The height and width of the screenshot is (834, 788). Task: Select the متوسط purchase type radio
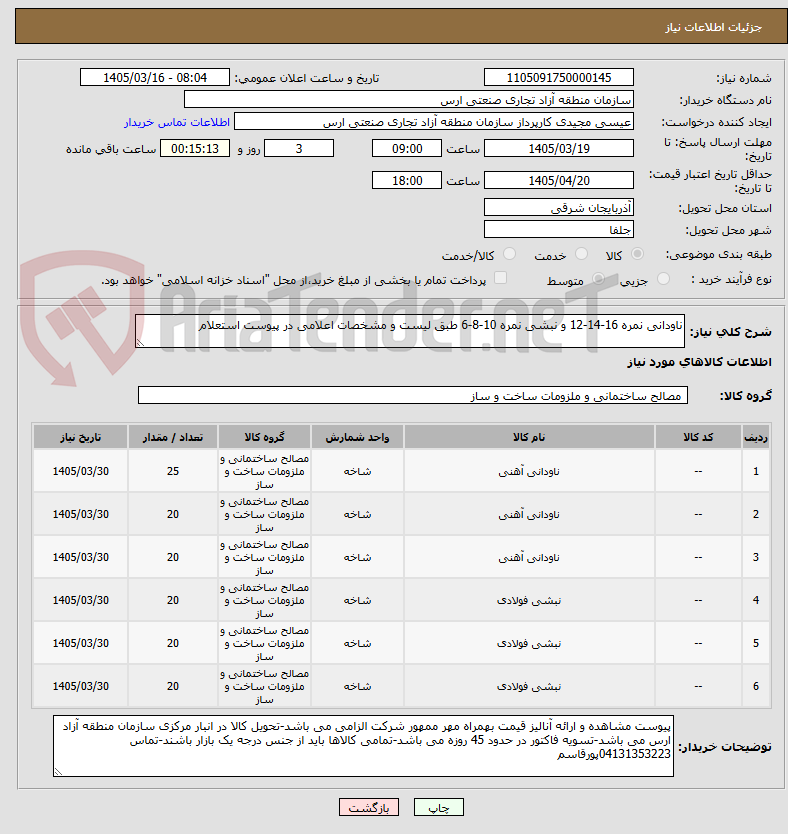(599, 279)
